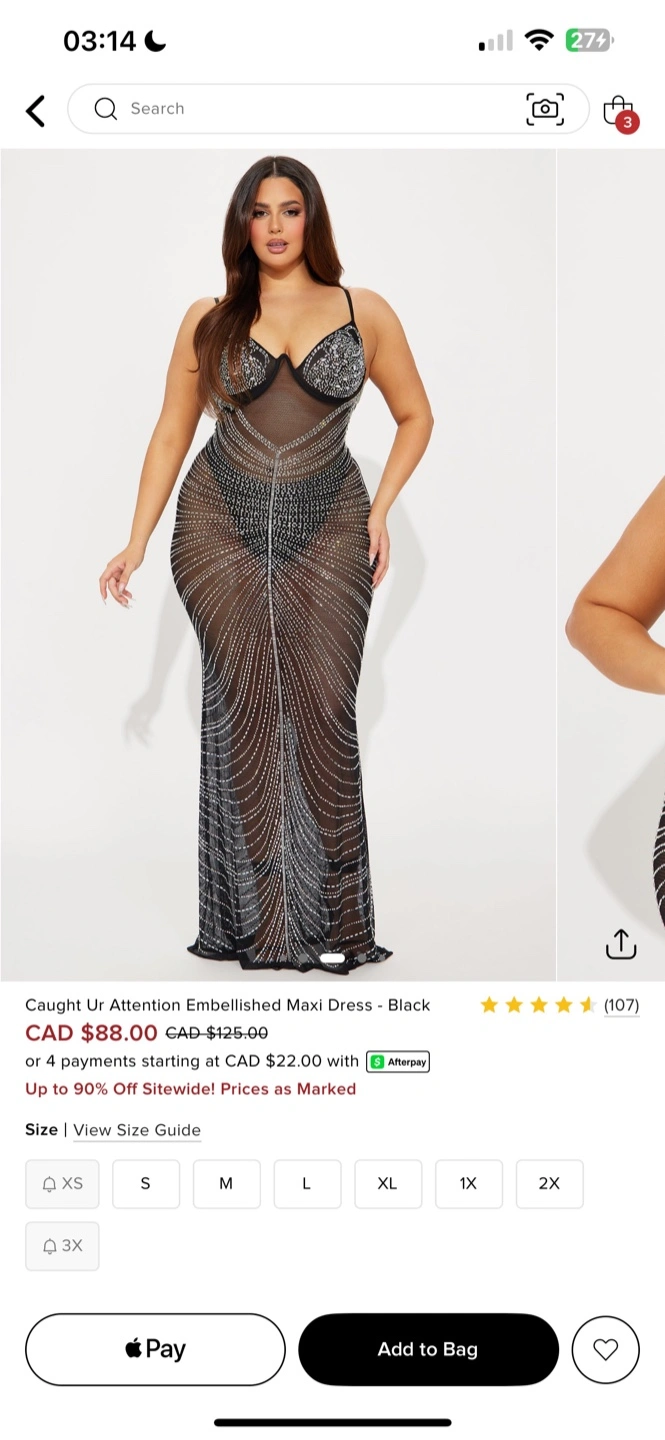Open camera visual search icon
This screenshot has width=665, height=1440.
[545, 108]
